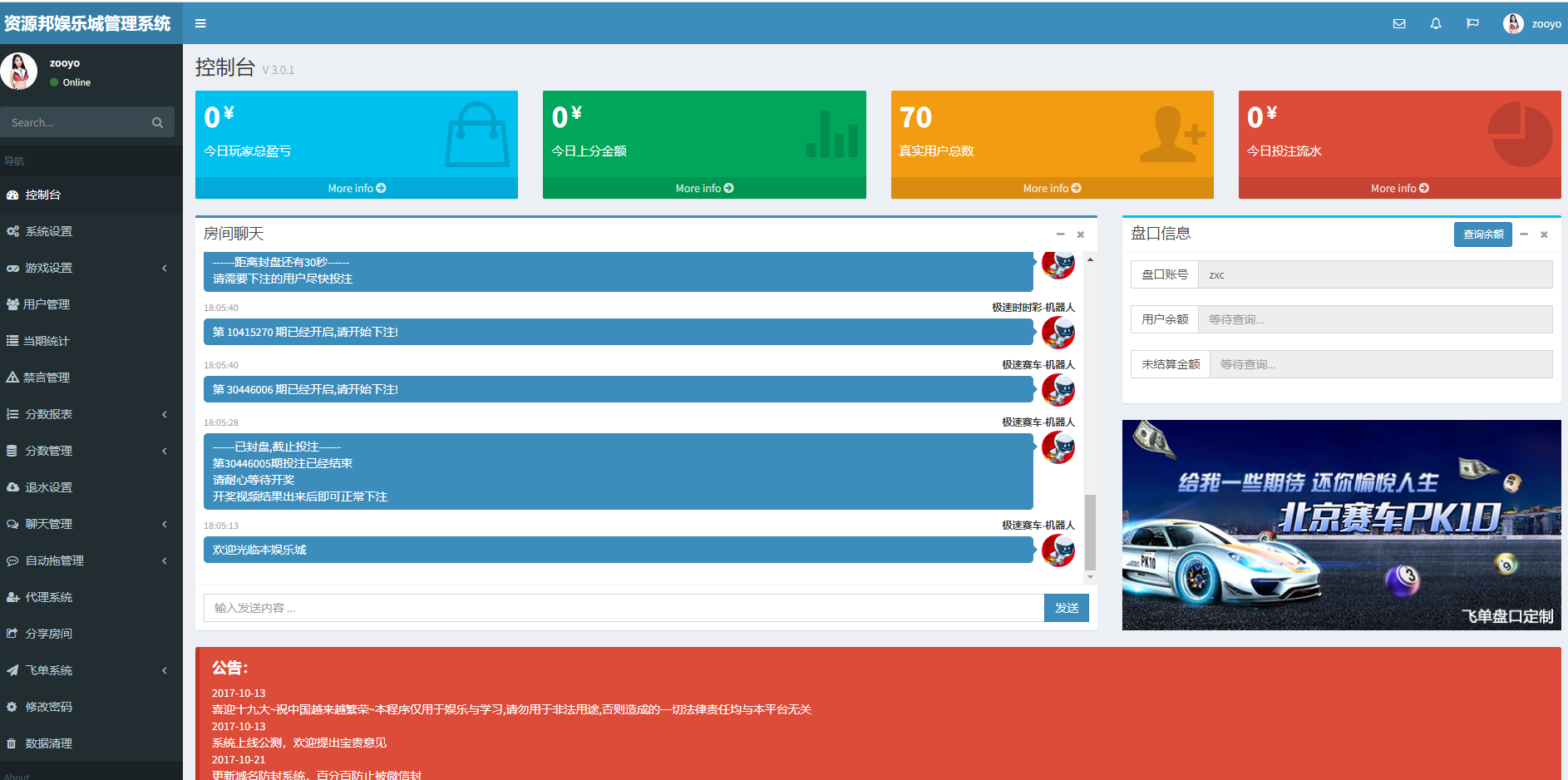Screen dimensions: 1568x780
Task: Toggle the sidebar hamburger menu
Action: click(x=200, y=23)
